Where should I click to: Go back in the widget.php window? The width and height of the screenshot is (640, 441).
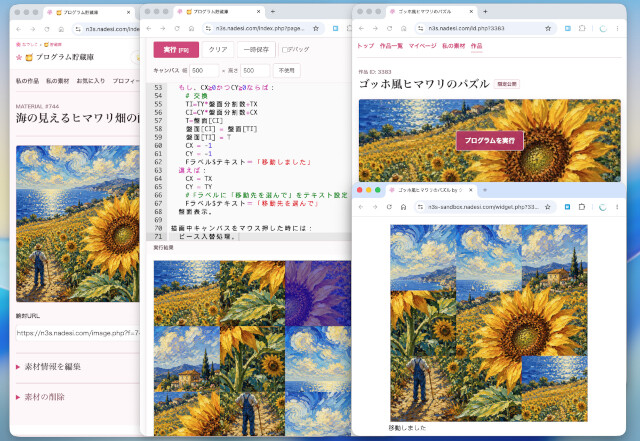pos(361,207)
